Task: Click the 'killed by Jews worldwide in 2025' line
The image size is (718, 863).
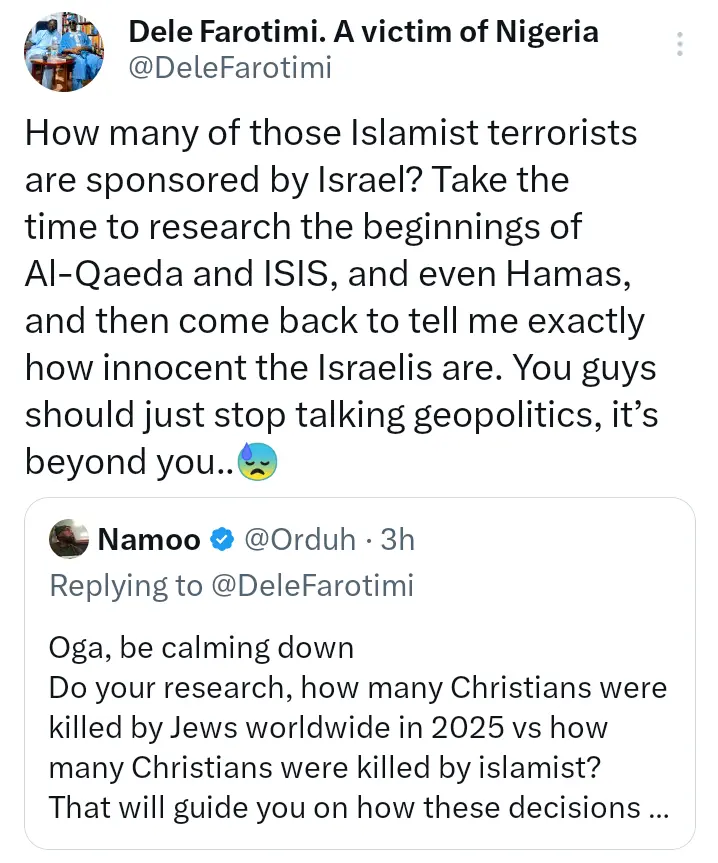Action: (328, 727)
